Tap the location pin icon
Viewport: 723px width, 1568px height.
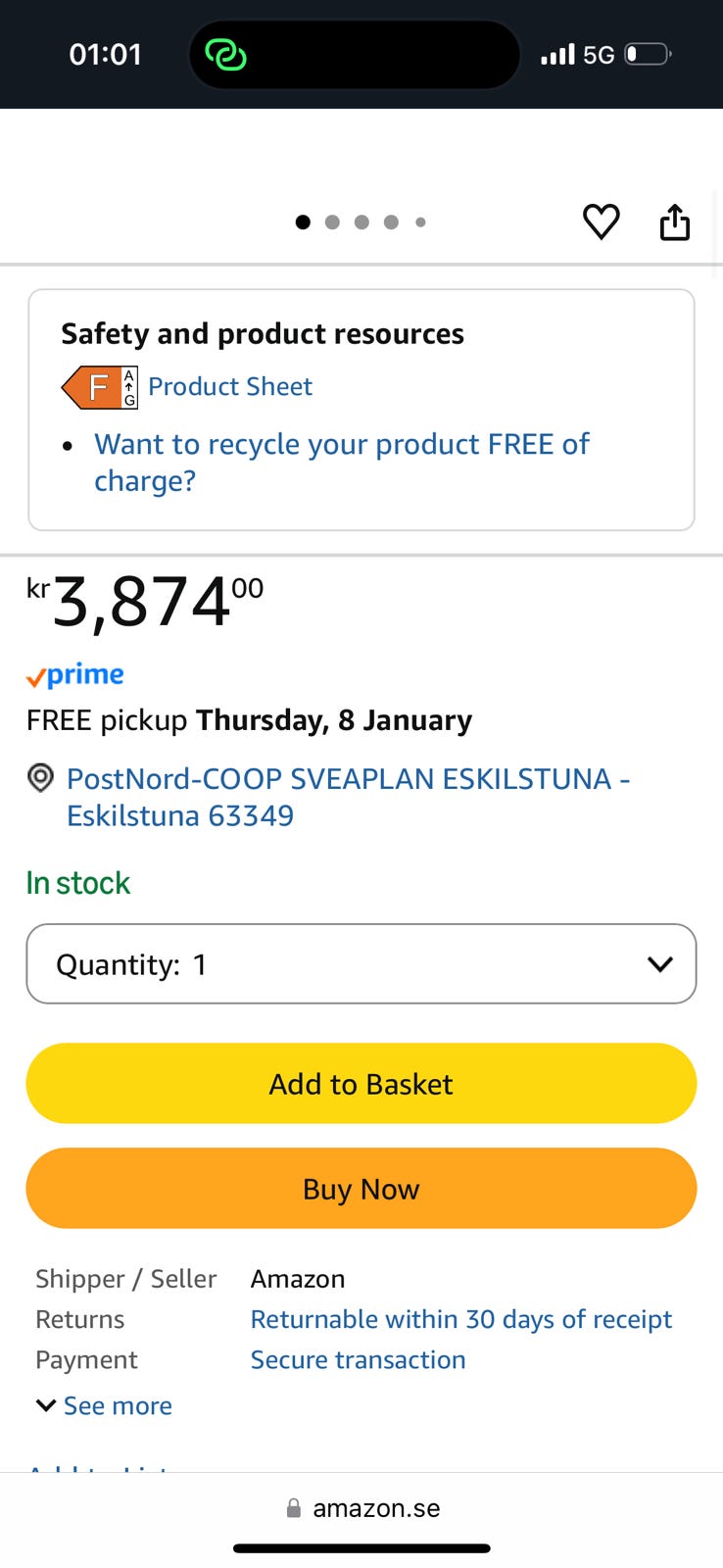[x=40, y=779]
